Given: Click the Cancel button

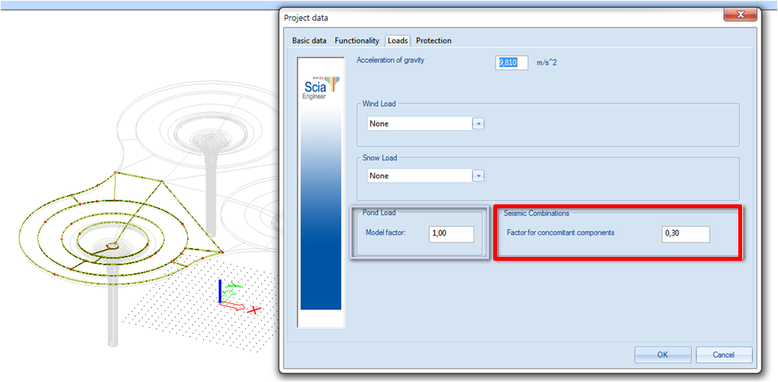Looking at the screenshot, I should coord(724,355).
